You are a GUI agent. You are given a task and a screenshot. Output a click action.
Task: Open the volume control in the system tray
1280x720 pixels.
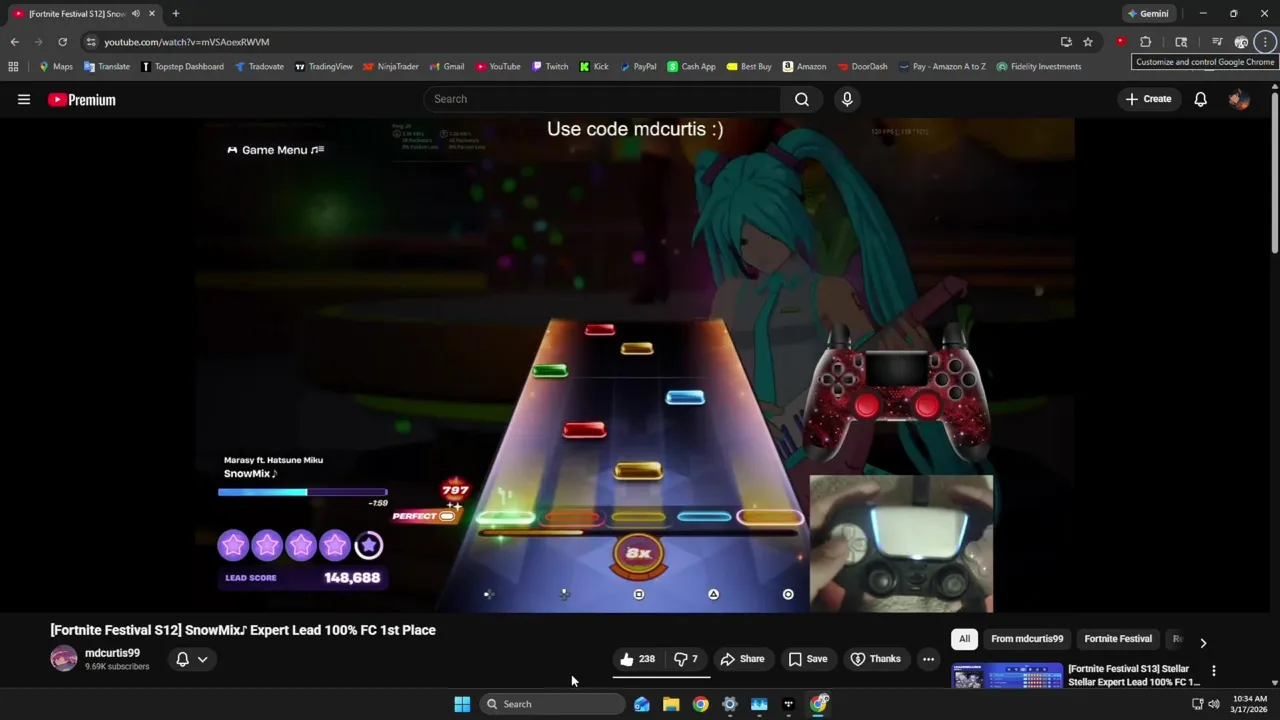[1214, 704]
